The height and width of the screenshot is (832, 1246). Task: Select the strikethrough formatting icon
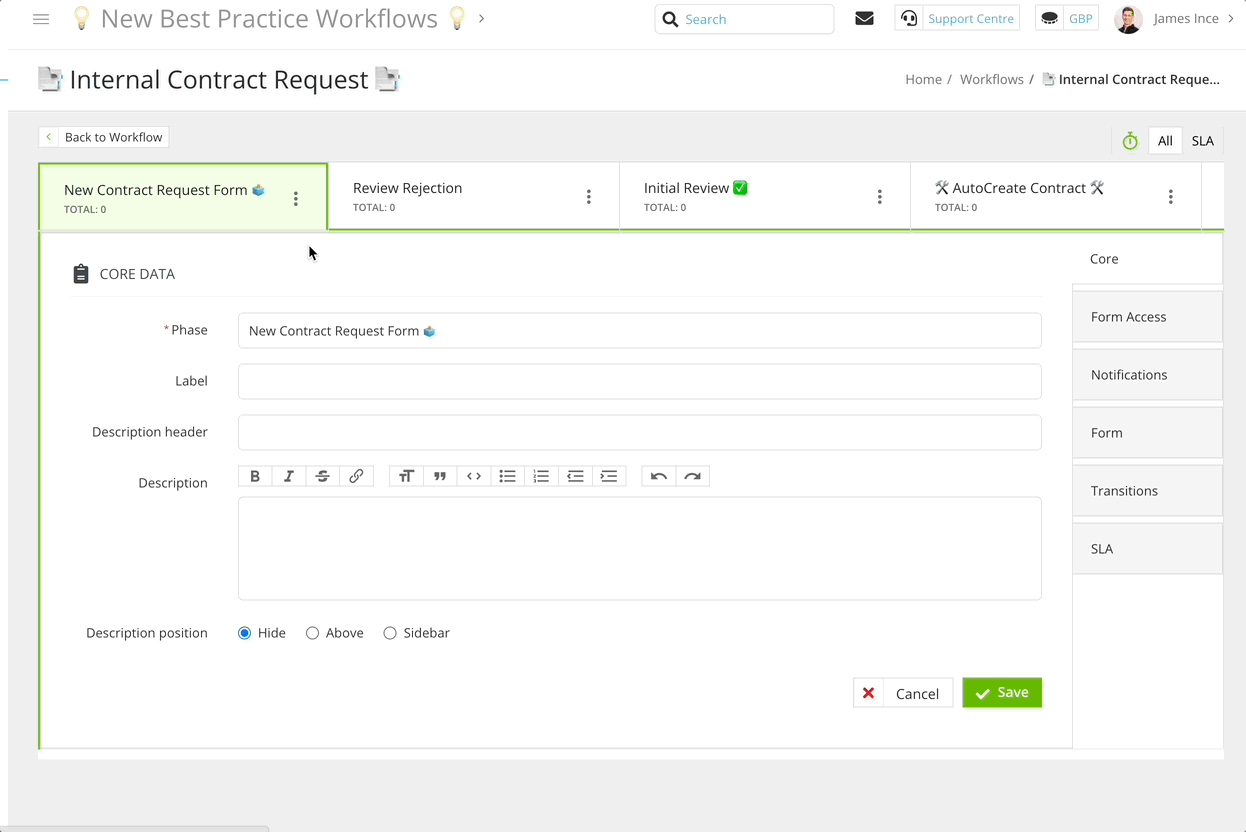322,475
